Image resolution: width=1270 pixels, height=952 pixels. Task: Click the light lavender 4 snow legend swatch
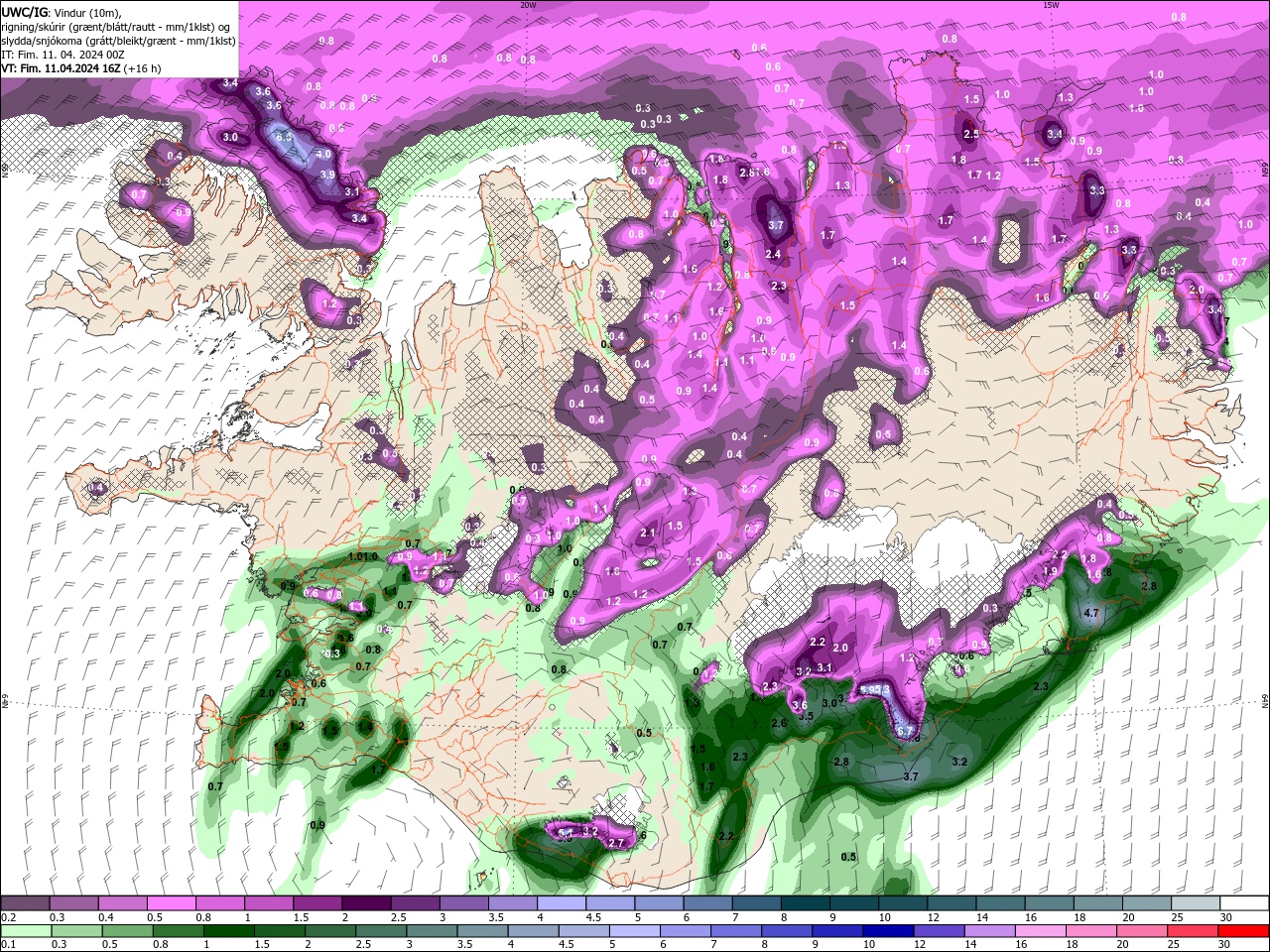[x=561, y=903]
